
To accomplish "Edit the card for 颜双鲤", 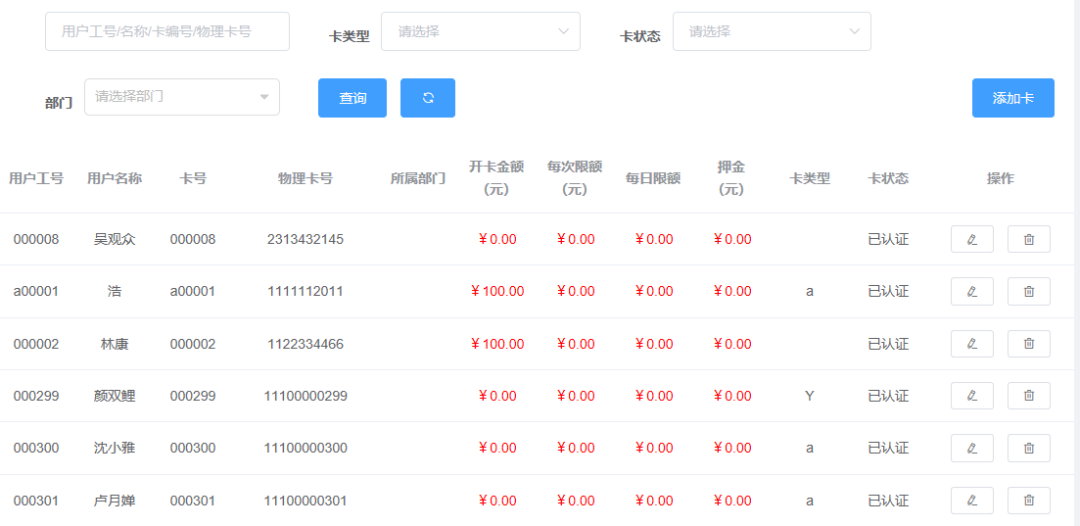I will pos(971,396).
